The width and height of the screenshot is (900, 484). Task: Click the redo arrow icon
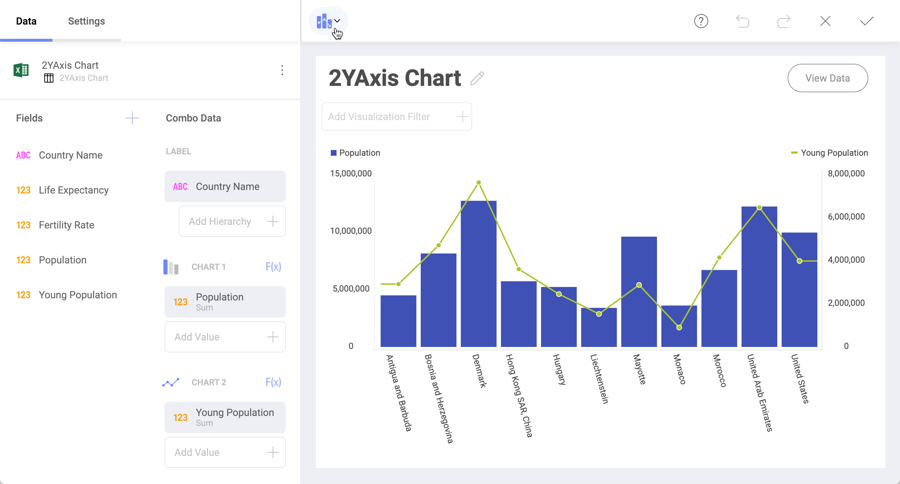pyautogui.click(x=784, y=21)
